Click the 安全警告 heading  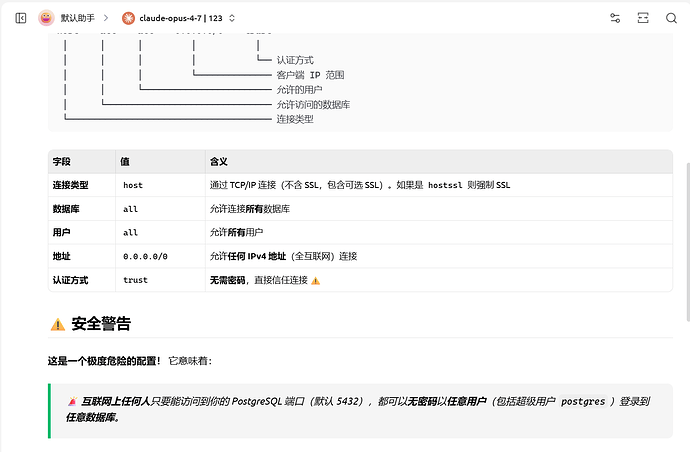pyautogui.click(x=101, y=323)
